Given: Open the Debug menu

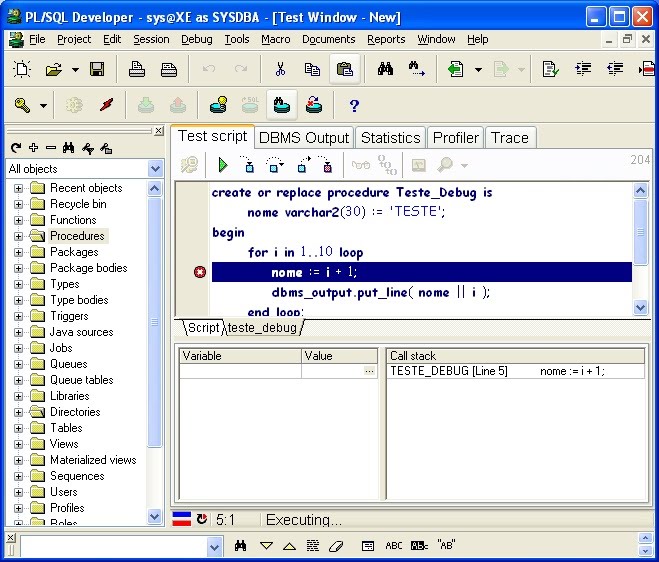Looking at the screenshot, I should click(x=197, y=40).
